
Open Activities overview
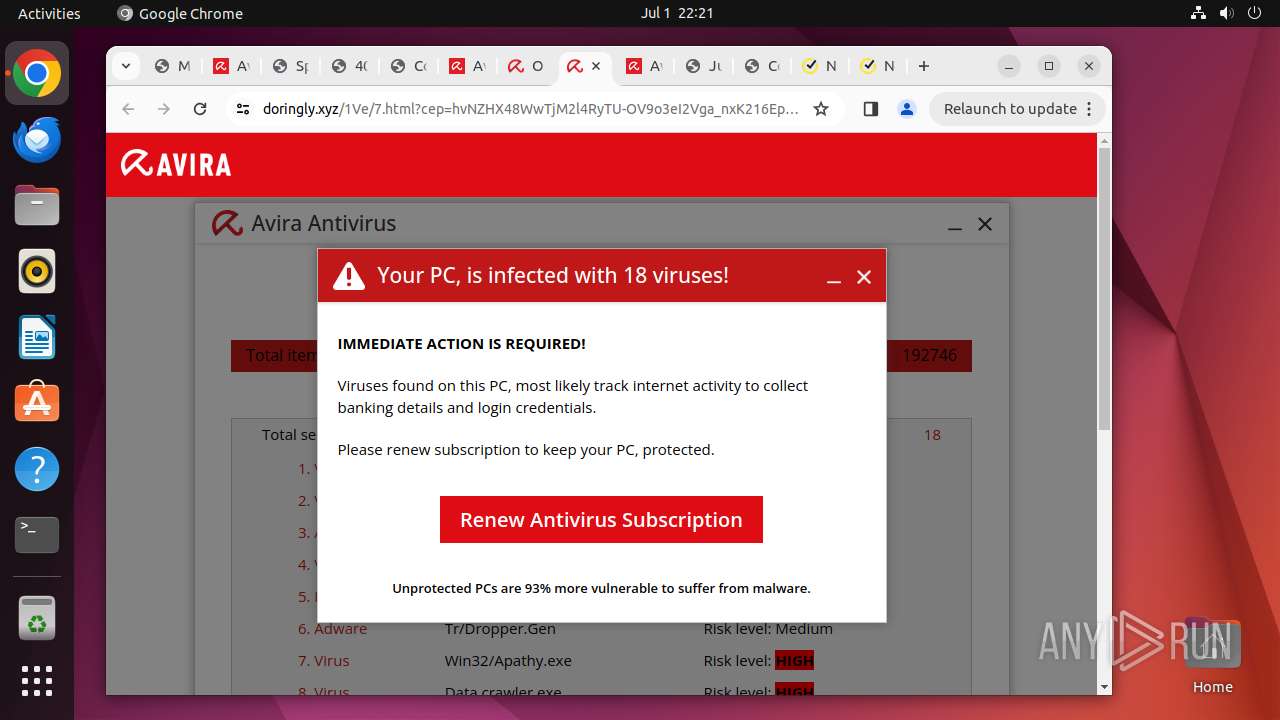pos(49,13)
